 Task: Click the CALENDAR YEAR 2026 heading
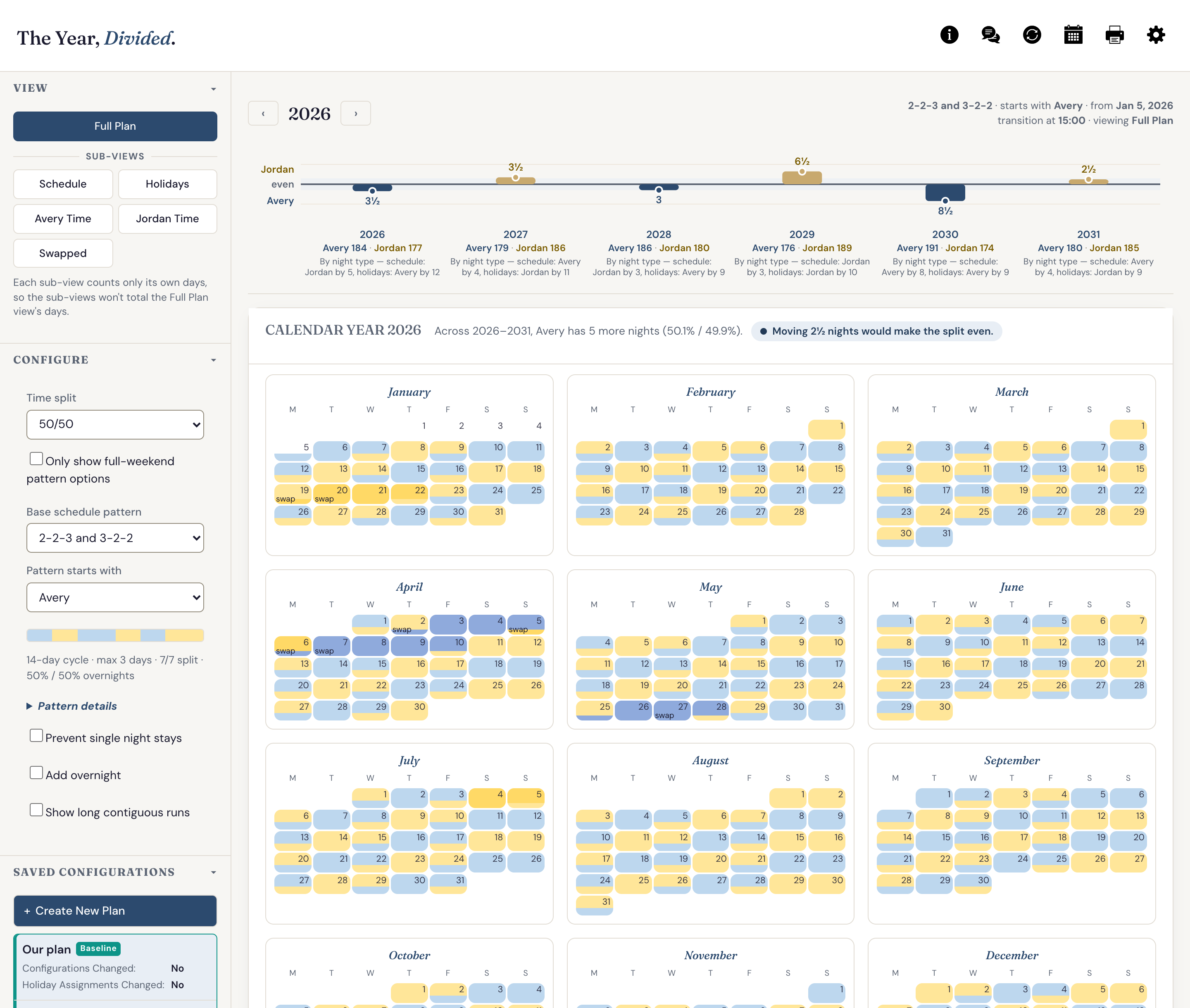point(343,330)
